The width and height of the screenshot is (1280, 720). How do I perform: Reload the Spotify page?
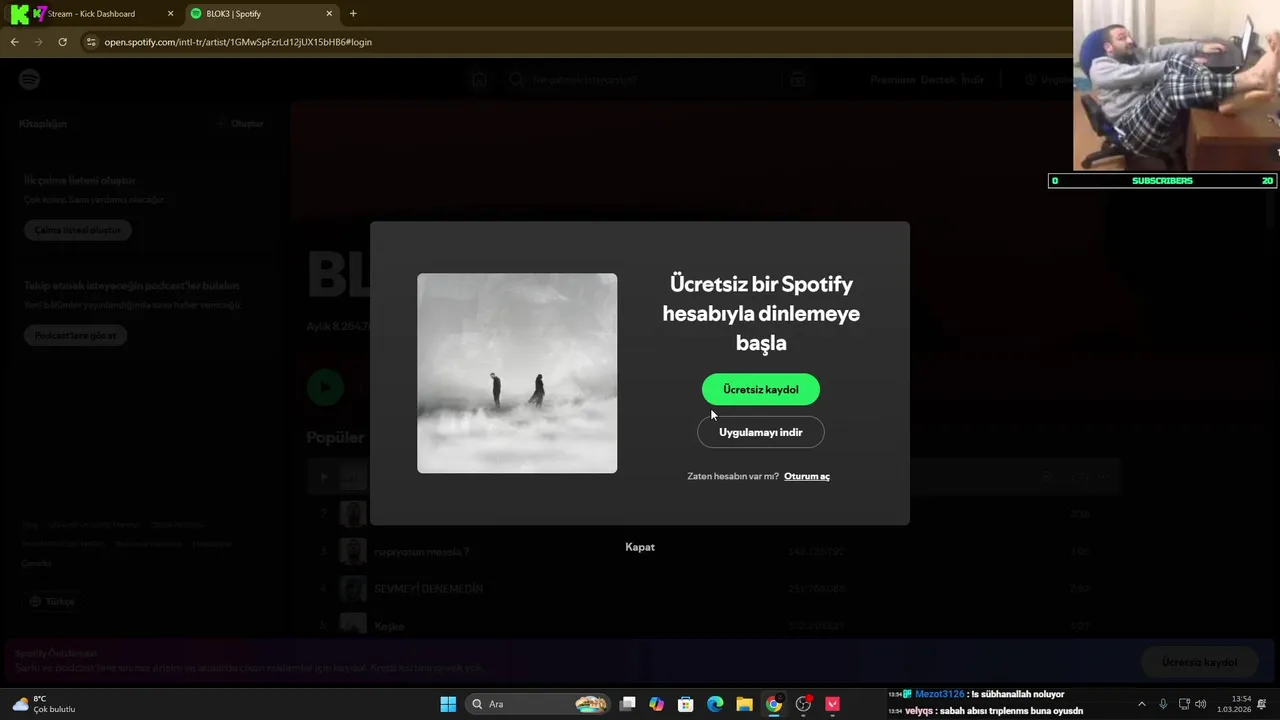point(62,42)
